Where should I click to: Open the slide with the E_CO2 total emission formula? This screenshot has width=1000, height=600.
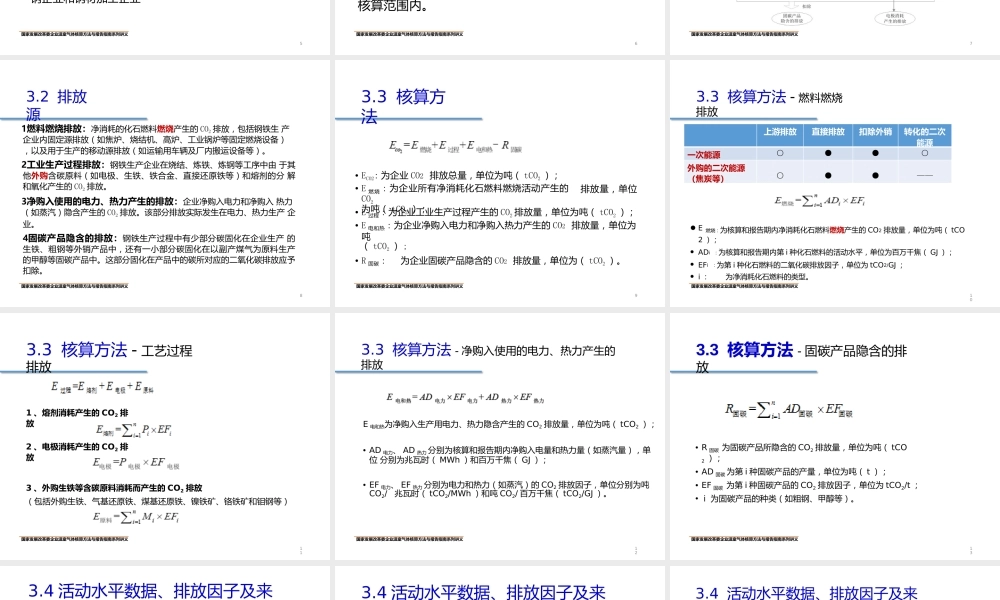[x=499, y=184]
